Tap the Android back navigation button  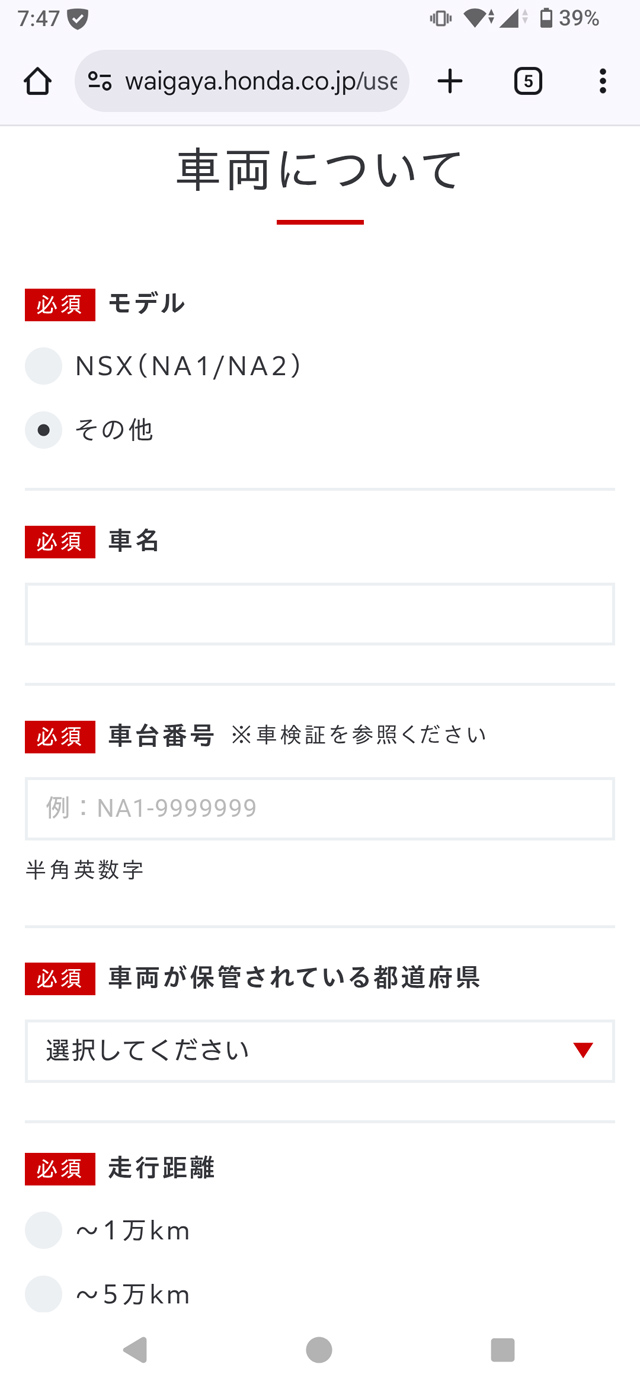pos(135,1349)
